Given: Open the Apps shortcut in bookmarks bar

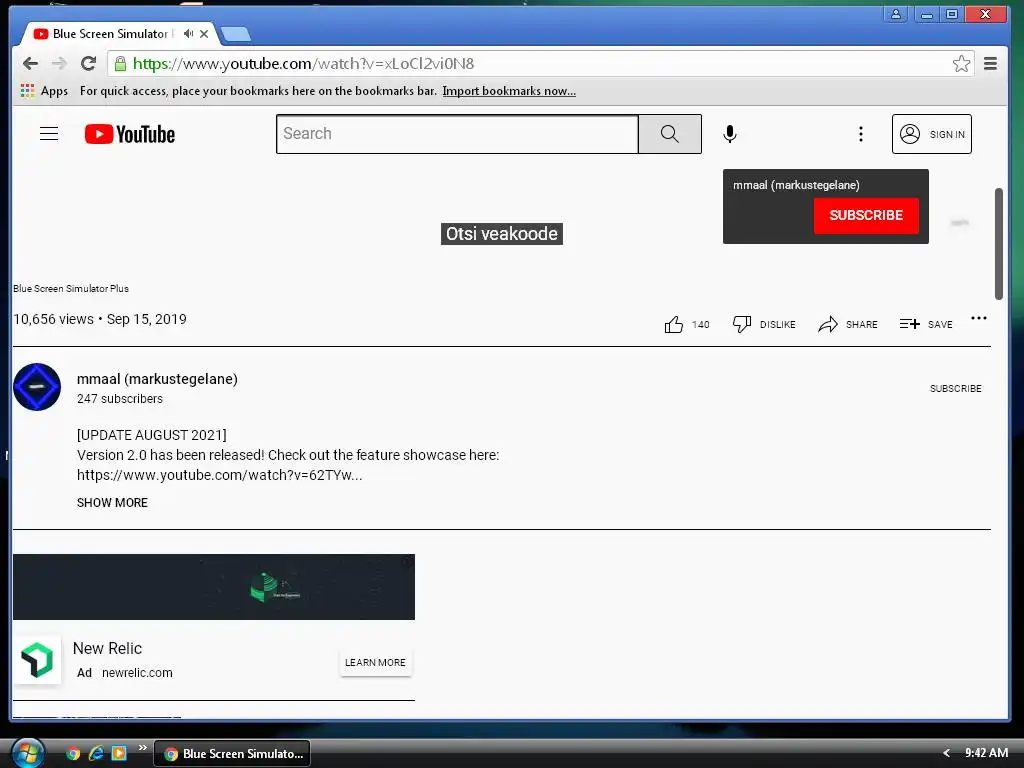Looking at the screenshot, I should 44,91.
